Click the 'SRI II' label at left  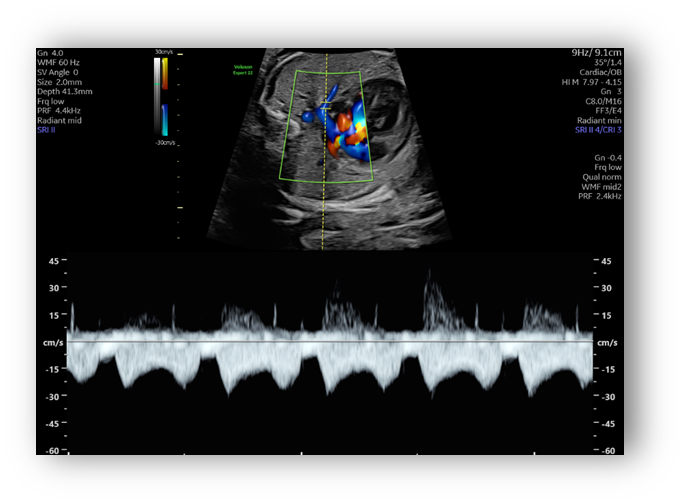[x=46, y=130]
